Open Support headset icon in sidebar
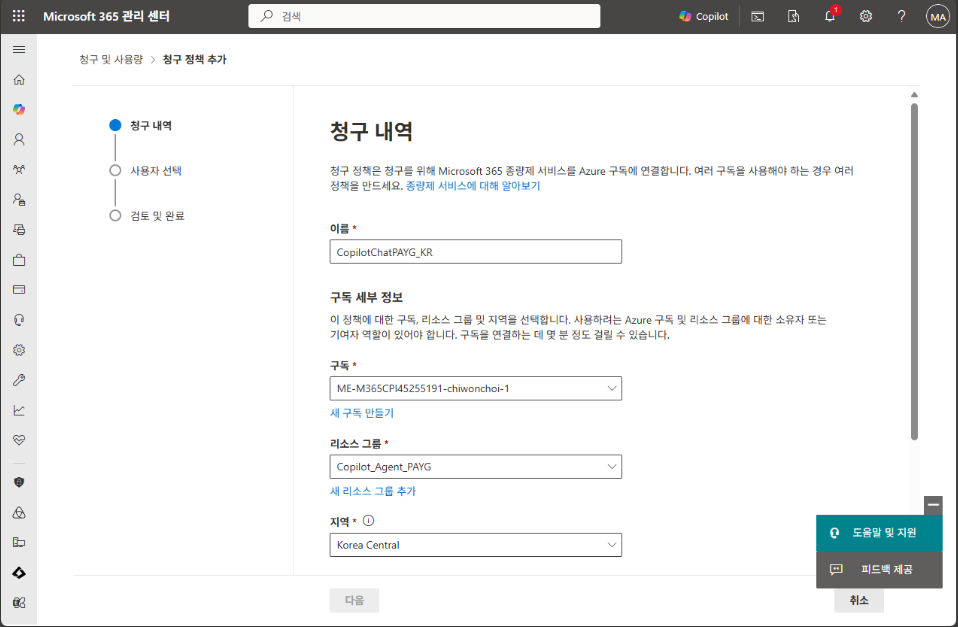Image resolution: width=958 pixels, height=627 pixels. (19, 320)
